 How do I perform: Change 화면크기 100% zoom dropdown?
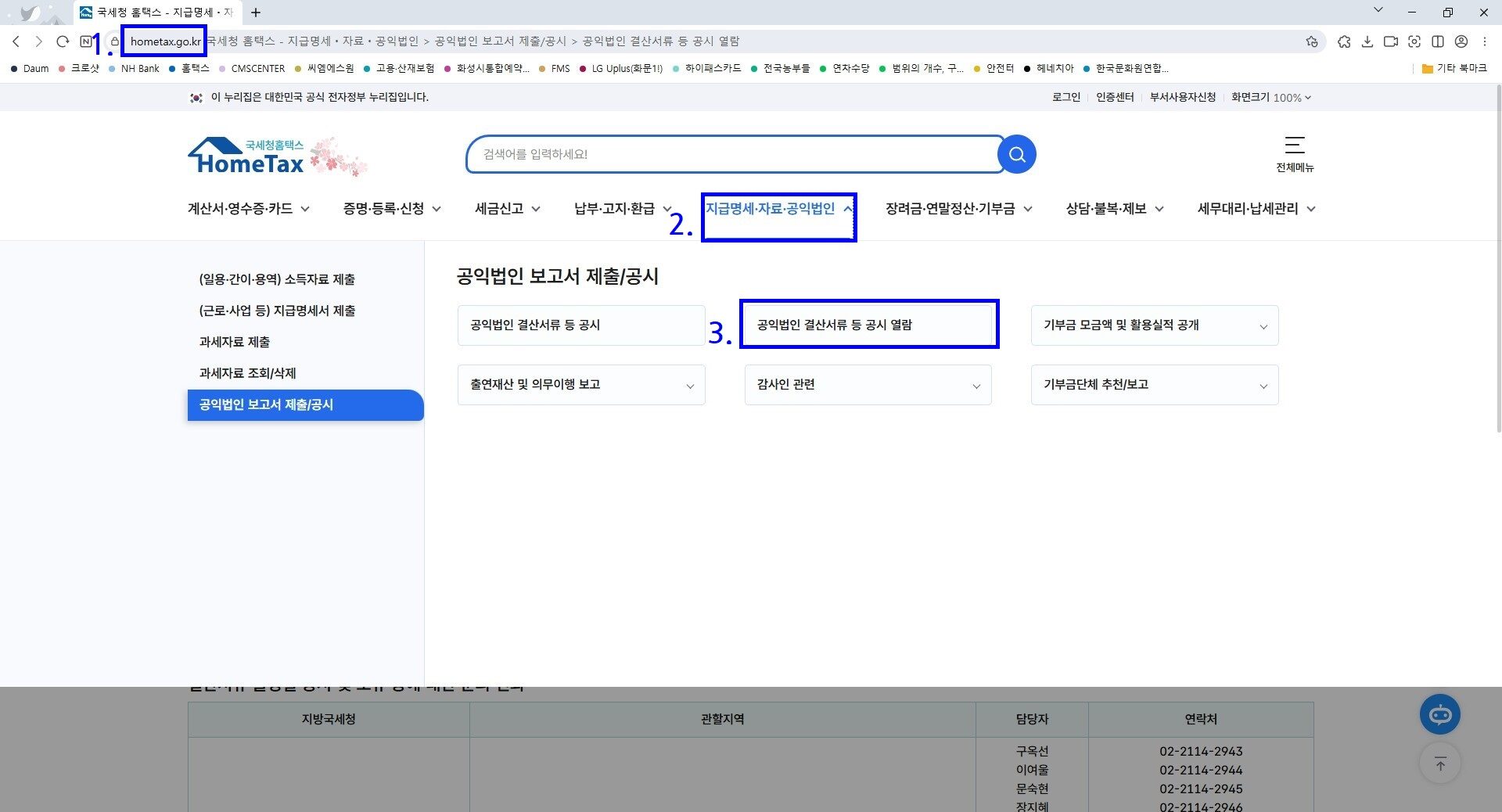pyautogui.click(x=1291, y=98)
